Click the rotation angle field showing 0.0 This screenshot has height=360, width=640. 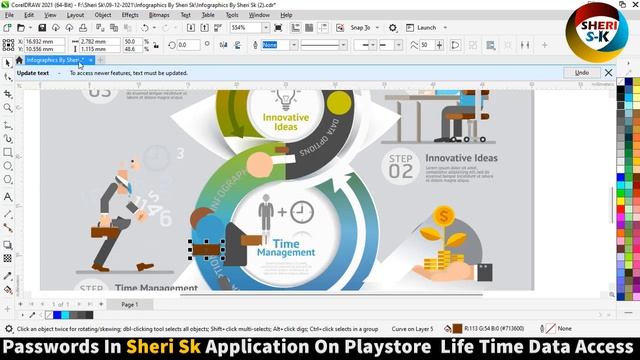coord(188,45)
